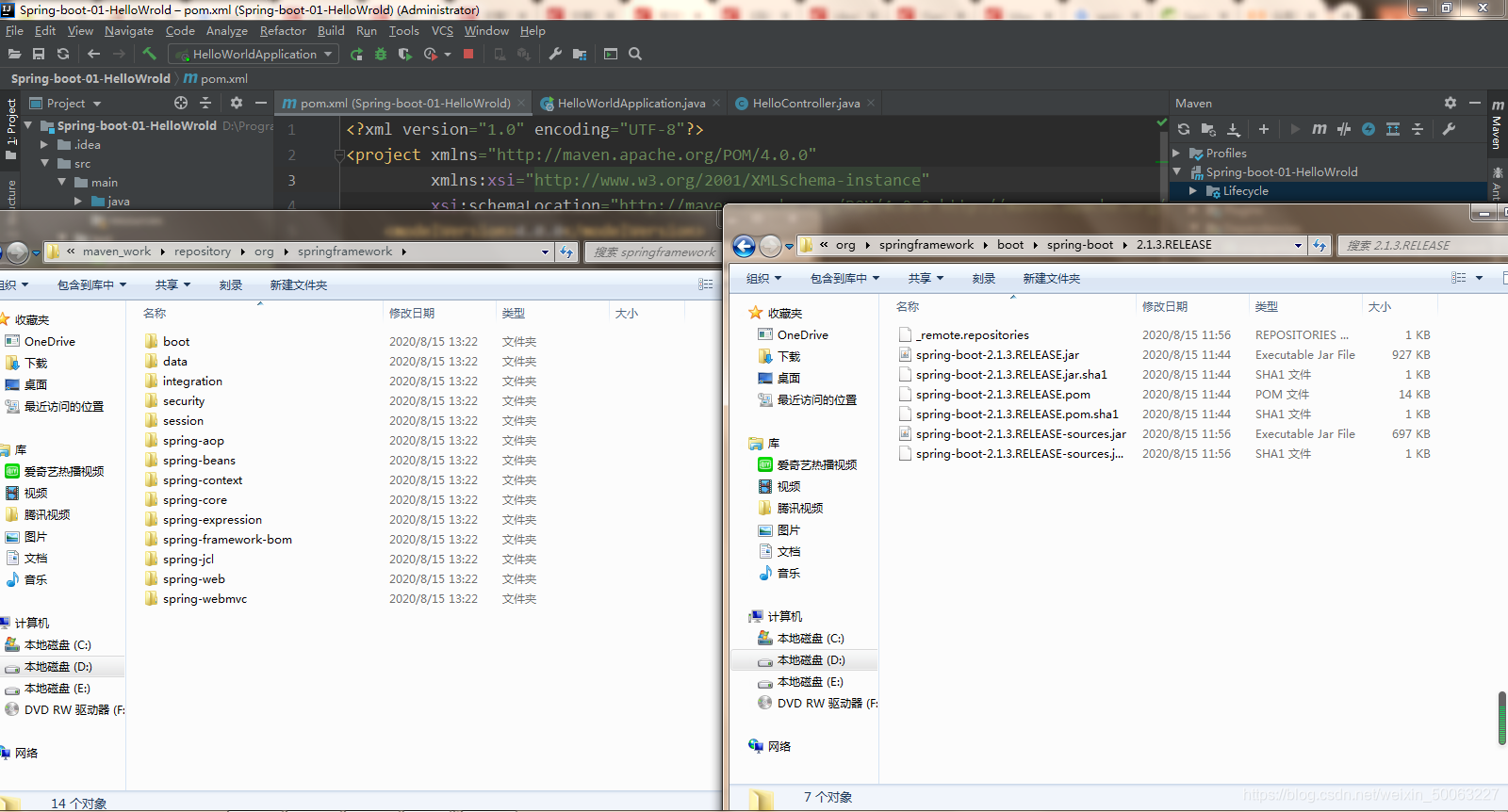This screenshot has height=812, width=1508.
Task: Click 共享 in left explorer toolbar
Action: [x=173, y=285]
